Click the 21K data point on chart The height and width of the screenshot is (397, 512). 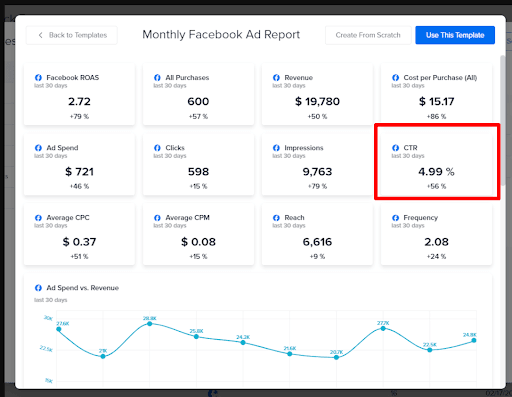pyautogui.click(x=103, y=356)
